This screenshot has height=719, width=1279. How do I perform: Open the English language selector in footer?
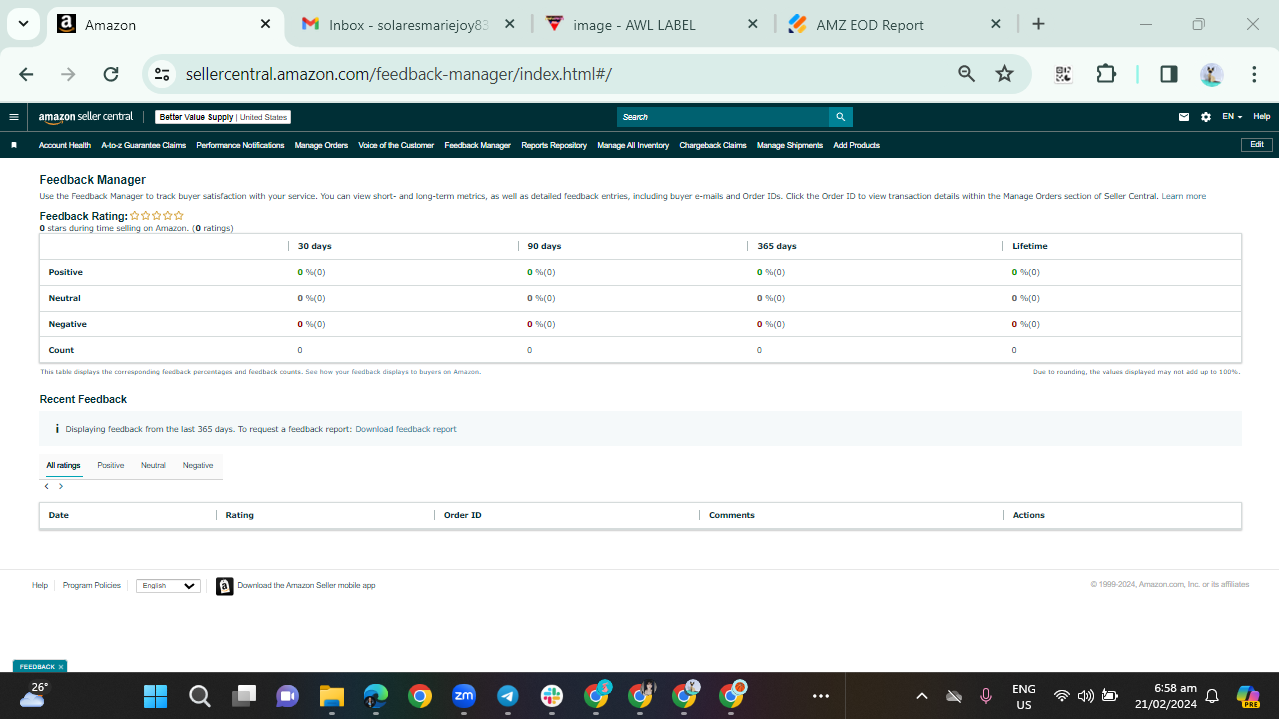pyautogui.click(x=168, y=586)
